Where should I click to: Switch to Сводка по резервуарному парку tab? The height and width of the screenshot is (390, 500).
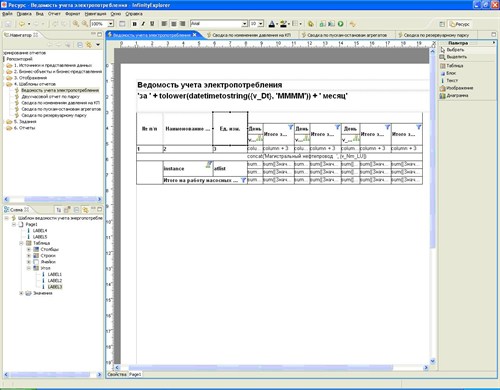pyautogui.click(x=436, y=35)
